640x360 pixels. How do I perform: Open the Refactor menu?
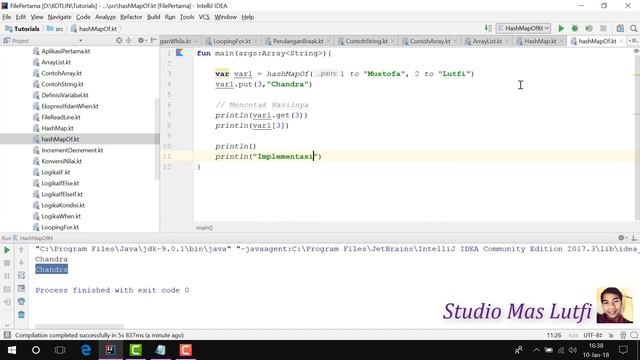131,17
